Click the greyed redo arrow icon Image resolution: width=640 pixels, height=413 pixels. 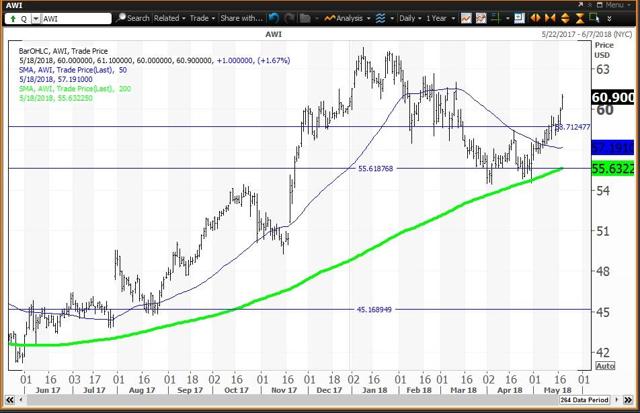[x=289, y=18]
